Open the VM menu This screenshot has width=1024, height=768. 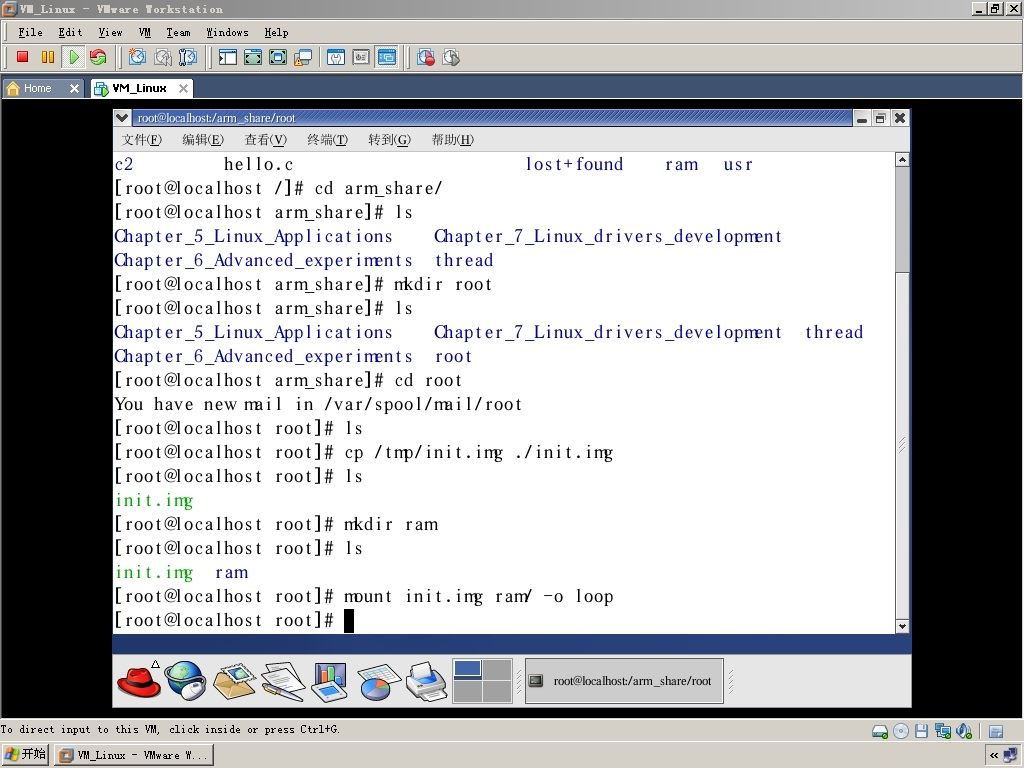(x=145, y=32)
